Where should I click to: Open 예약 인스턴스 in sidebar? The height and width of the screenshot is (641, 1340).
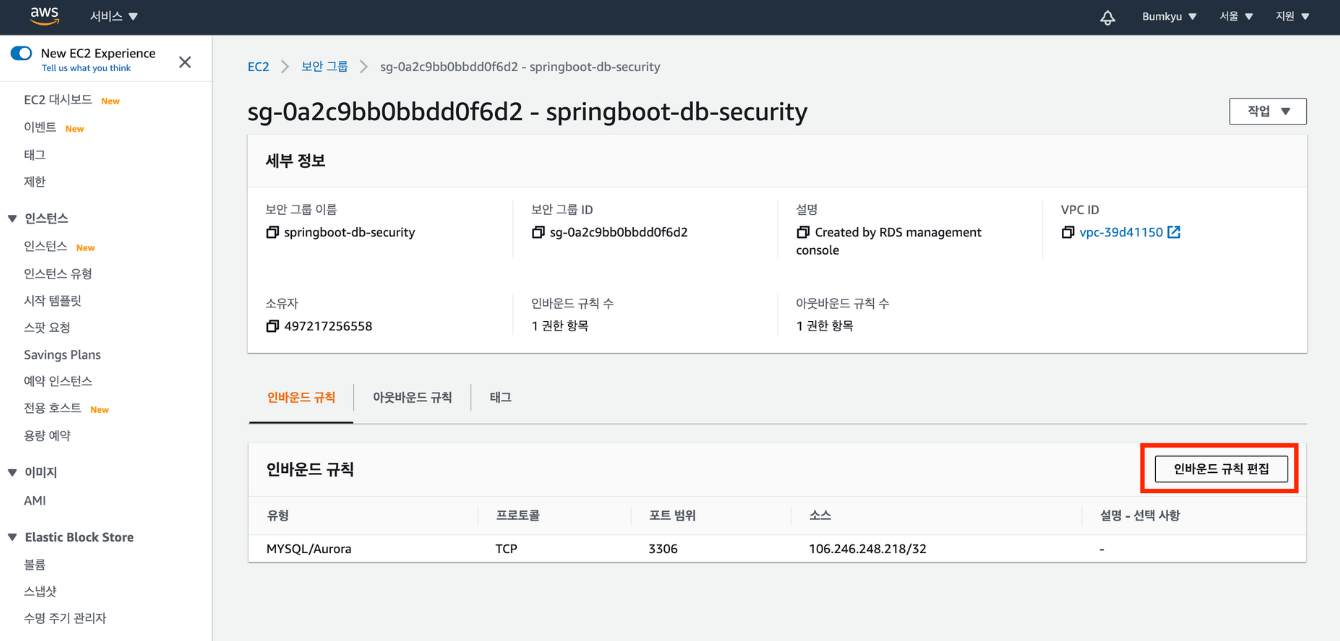pos(58,381)
